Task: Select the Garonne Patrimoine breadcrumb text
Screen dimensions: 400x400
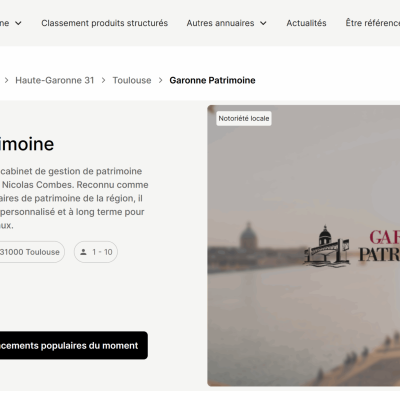Action: 212,80
